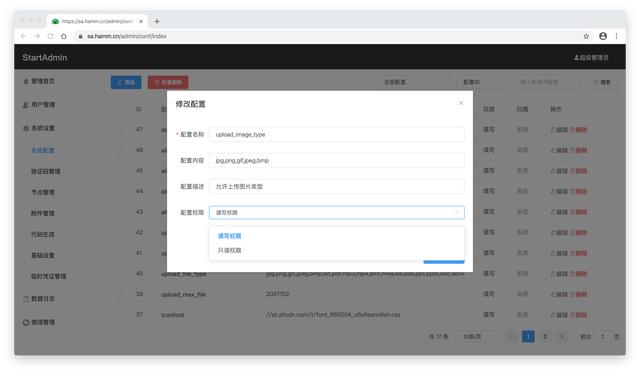Click the blue 添加 button

126,82
